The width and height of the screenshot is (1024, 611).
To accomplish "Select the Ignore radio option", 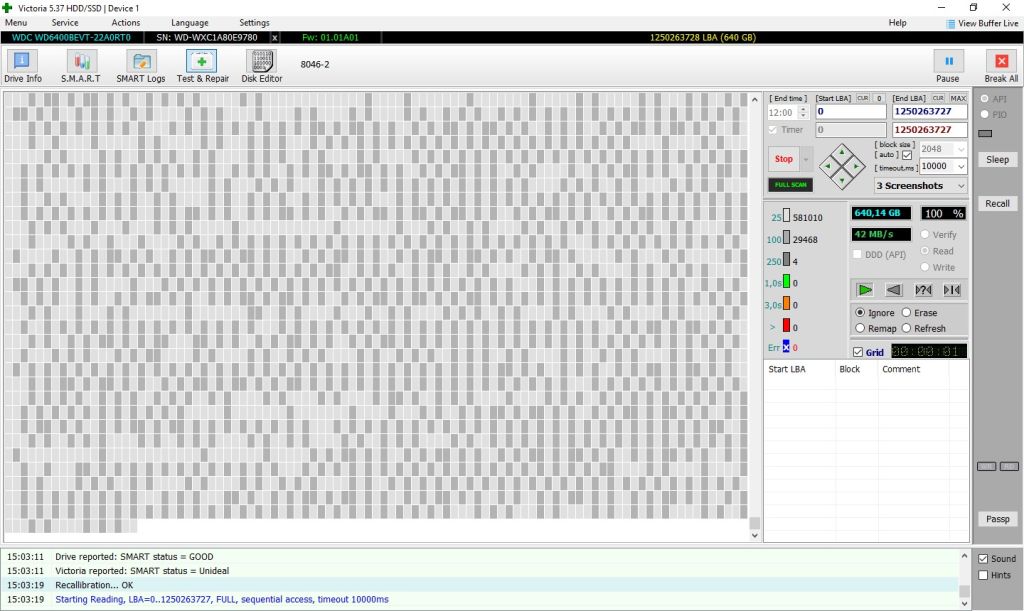I will (x=860, y=313).
